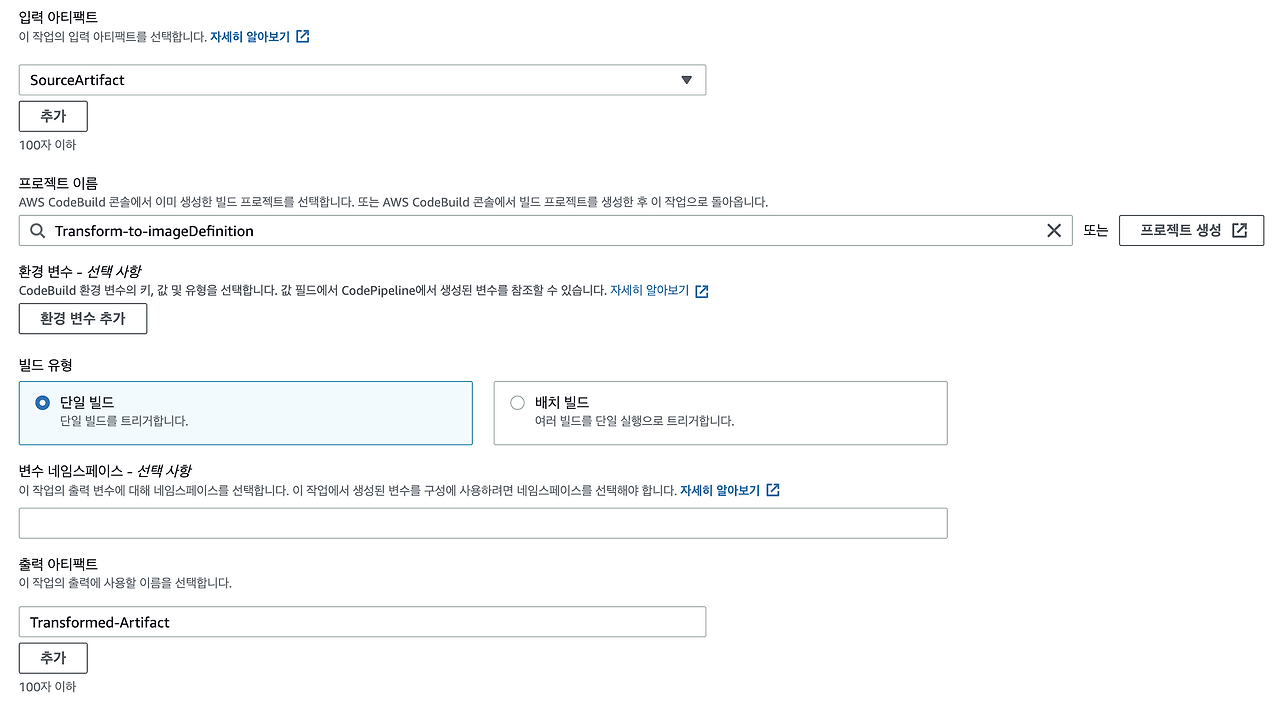
Task: Click external link icon beside 변수 네임스페이스 learn more
Action: (772, 490)
